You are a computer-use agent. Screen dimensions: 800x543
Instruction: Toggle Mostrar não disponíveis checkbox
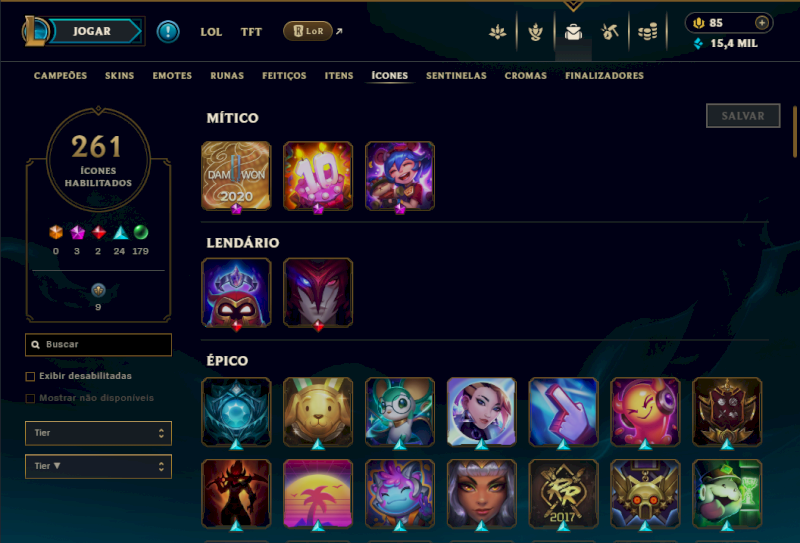[30, 399]
